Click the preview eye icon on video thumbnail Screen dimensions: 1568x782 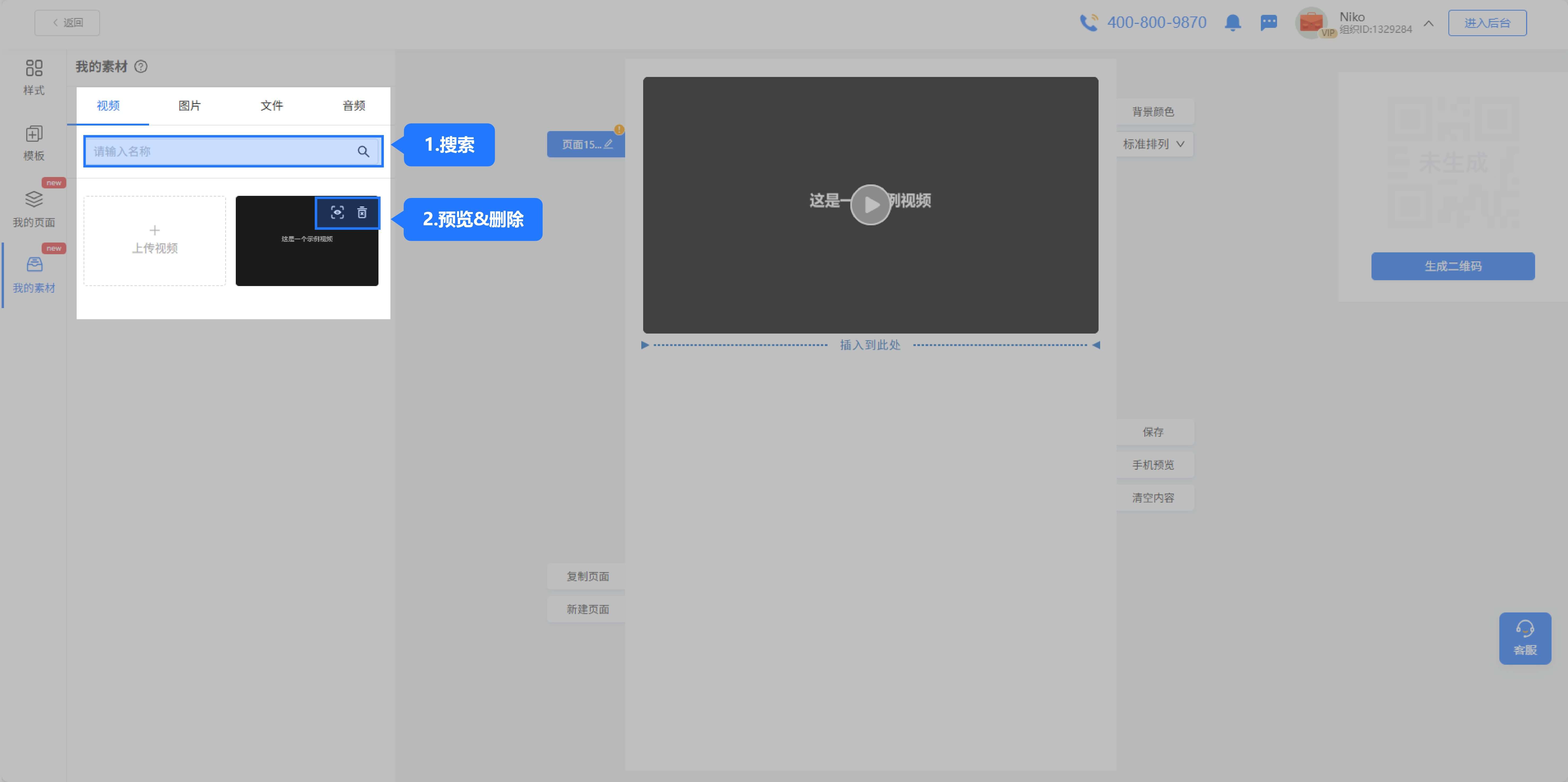click(337, 213)
